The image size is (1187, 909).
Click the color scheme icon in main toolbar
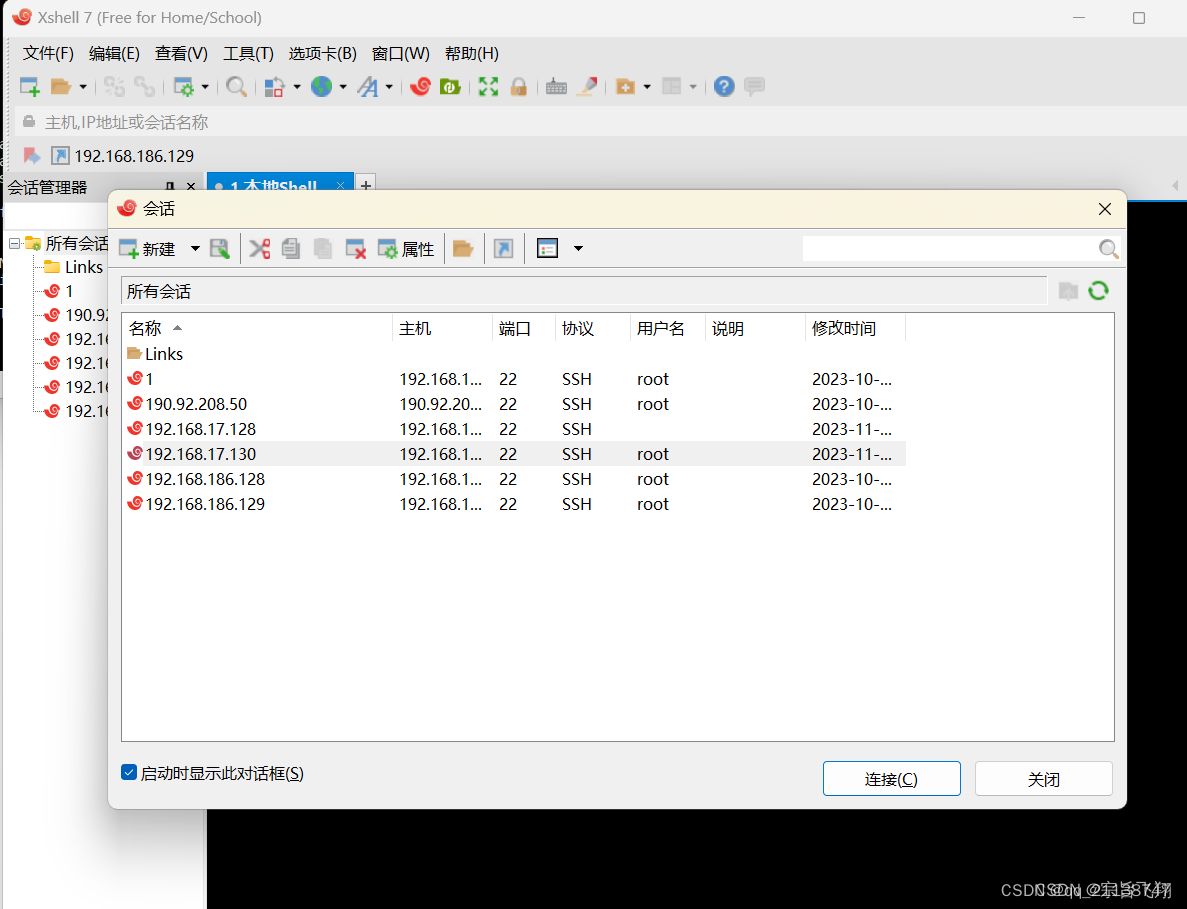tap(274, 86)
